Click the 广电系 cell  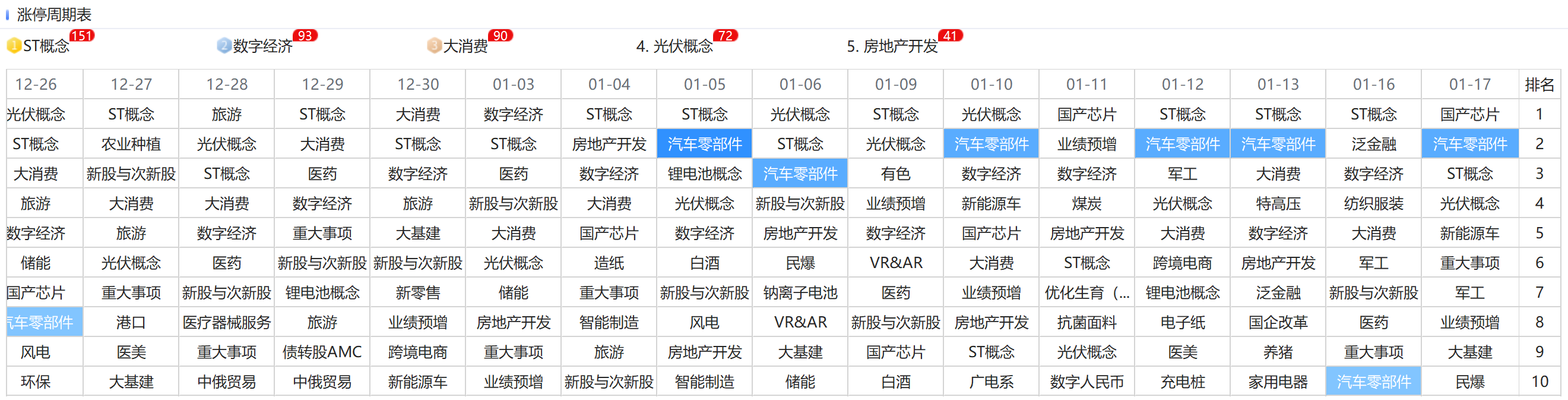[991, 382]
